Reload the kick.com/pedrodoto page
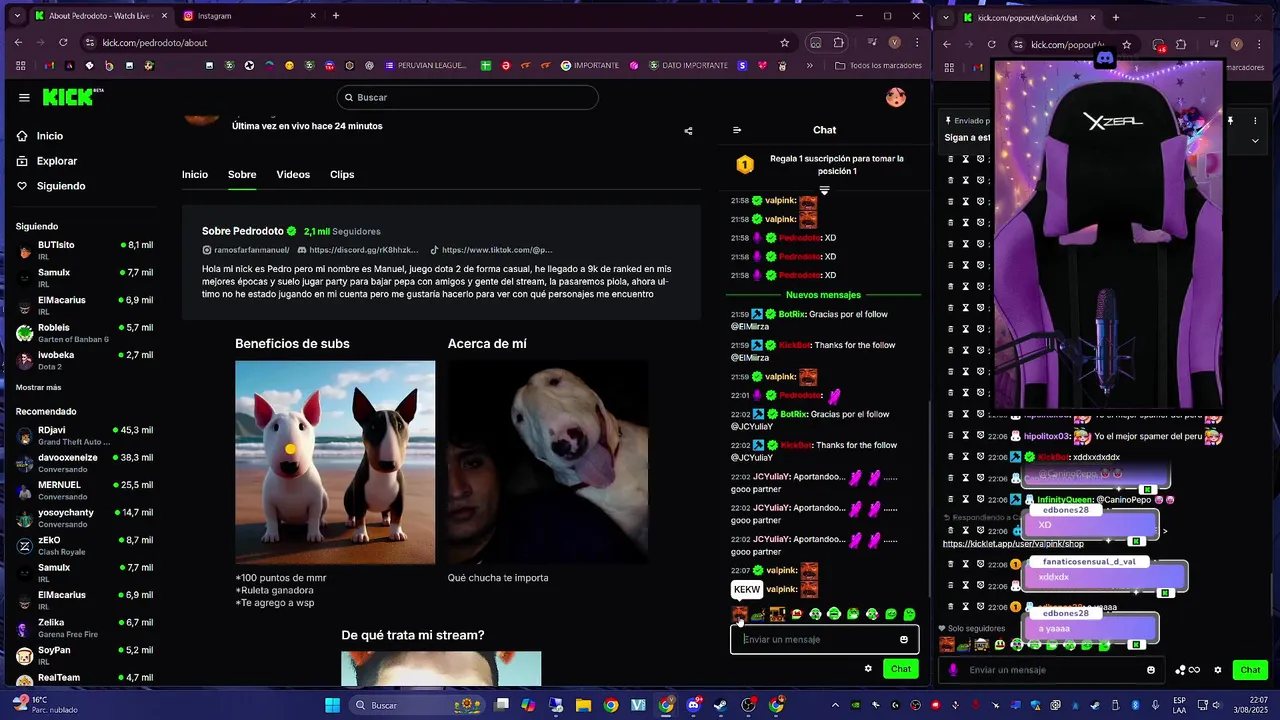Image resolution: width=1280 pixels, height=720 pixels. click(x=63, y=43)
